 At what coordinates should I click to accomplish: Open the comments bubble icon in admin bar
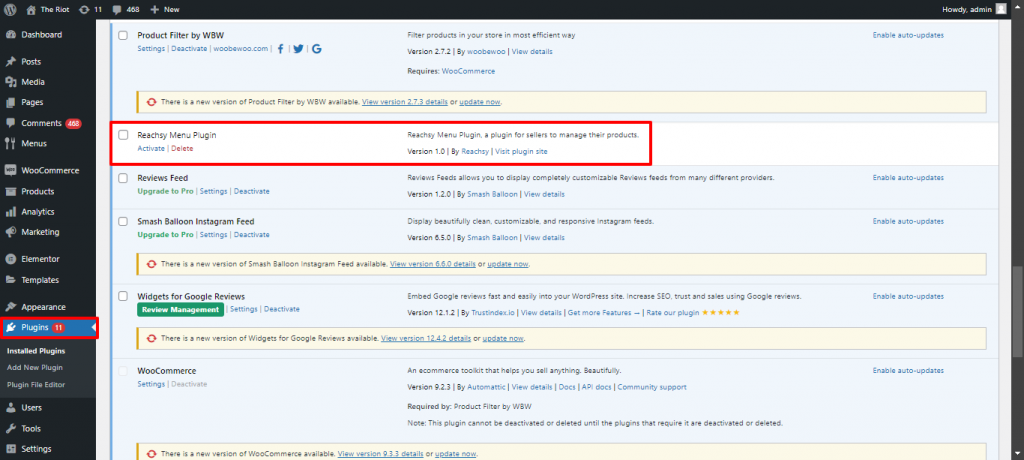[x=117, y=9]
